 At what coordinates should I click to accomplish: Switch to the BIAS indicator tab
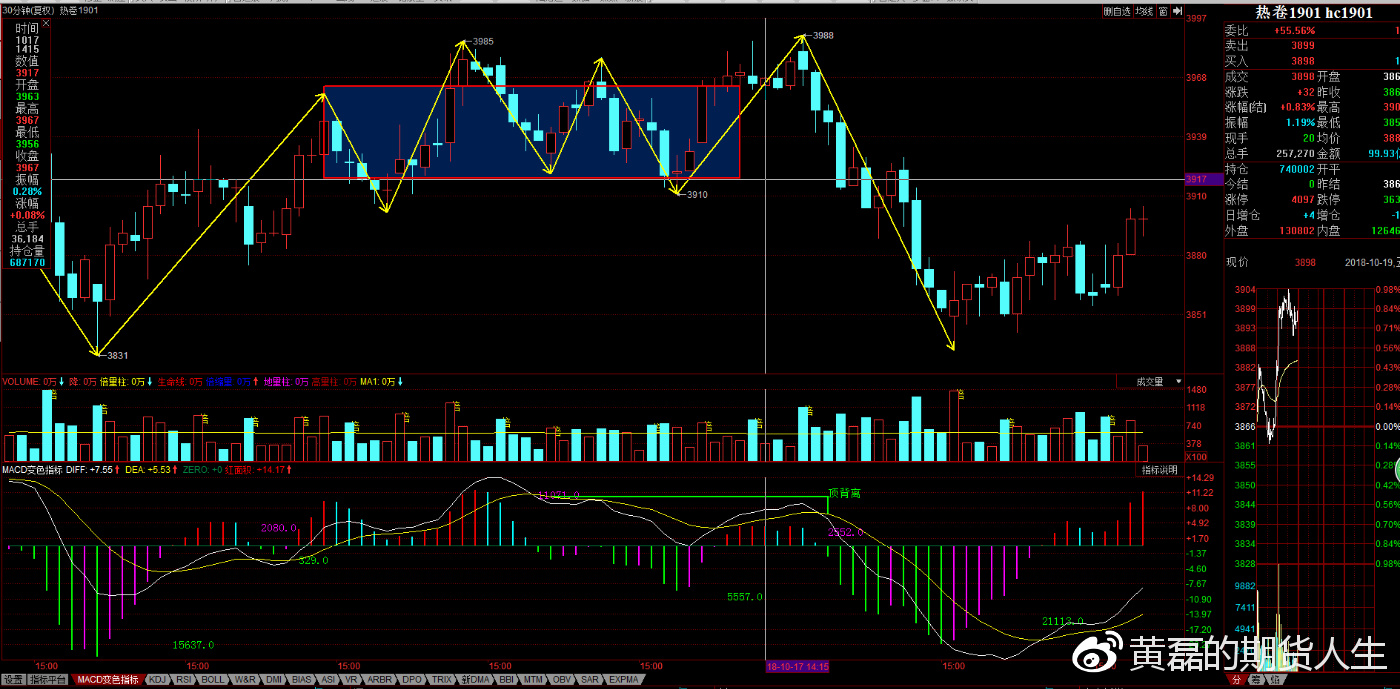(x=302, y=680)
